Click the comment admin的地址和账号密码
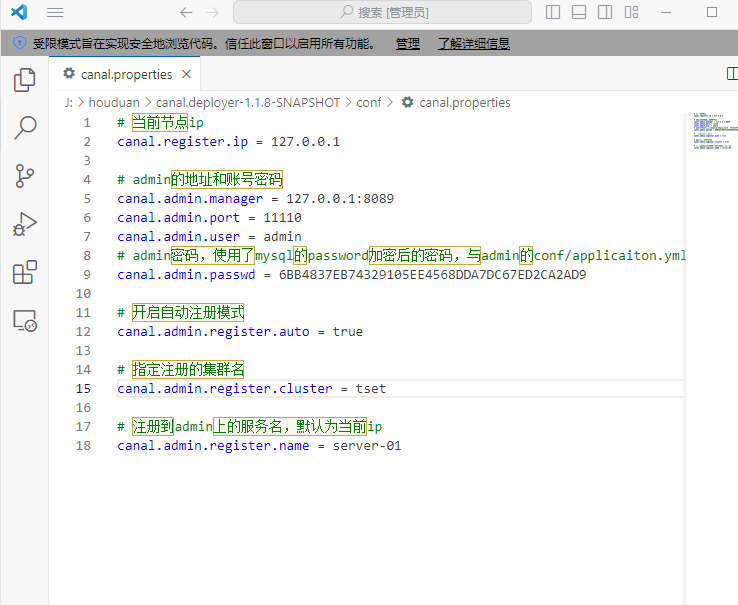This screenshot has width=738, height=605. [208, 179]
